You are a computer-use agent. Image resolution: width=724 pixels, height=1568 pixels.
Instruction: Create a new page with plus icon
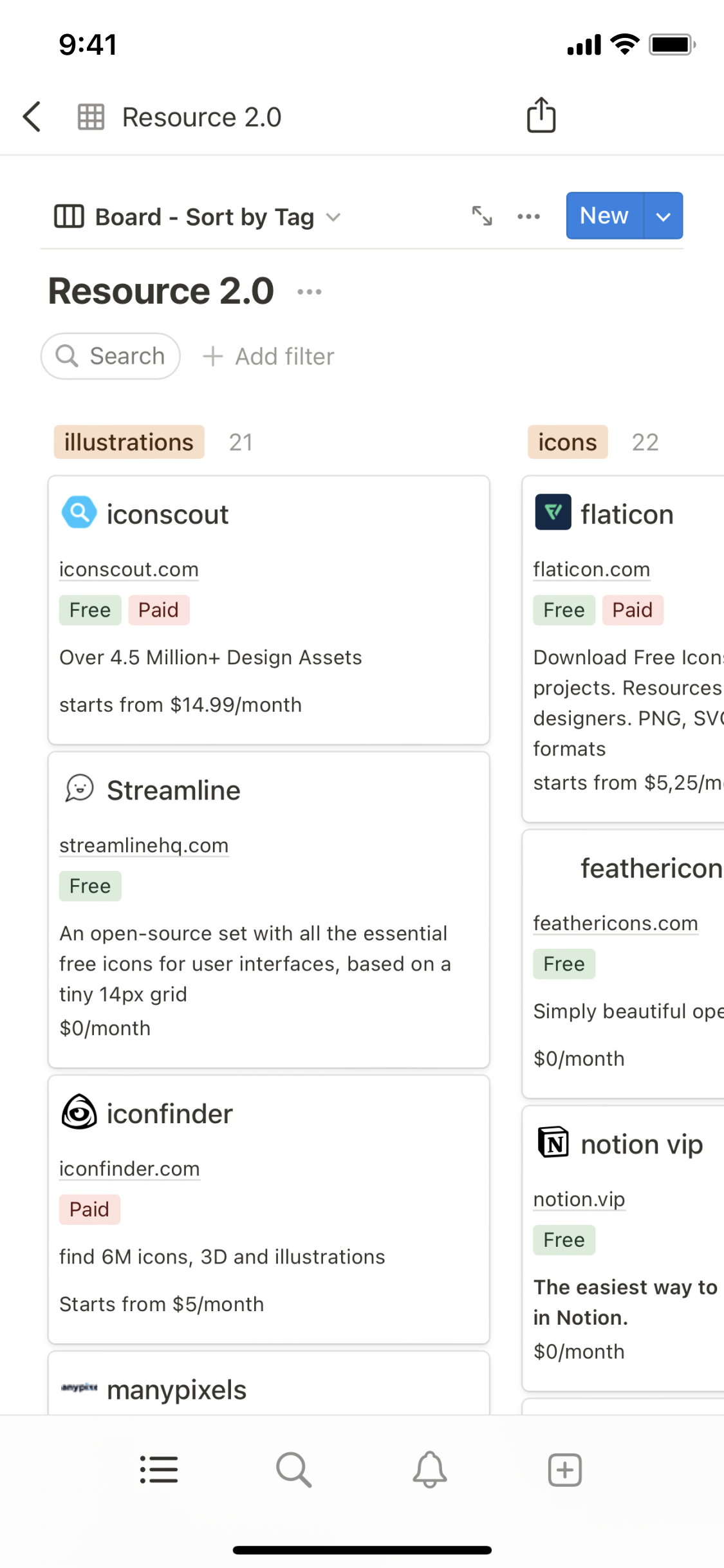(x=564, y=1470)
